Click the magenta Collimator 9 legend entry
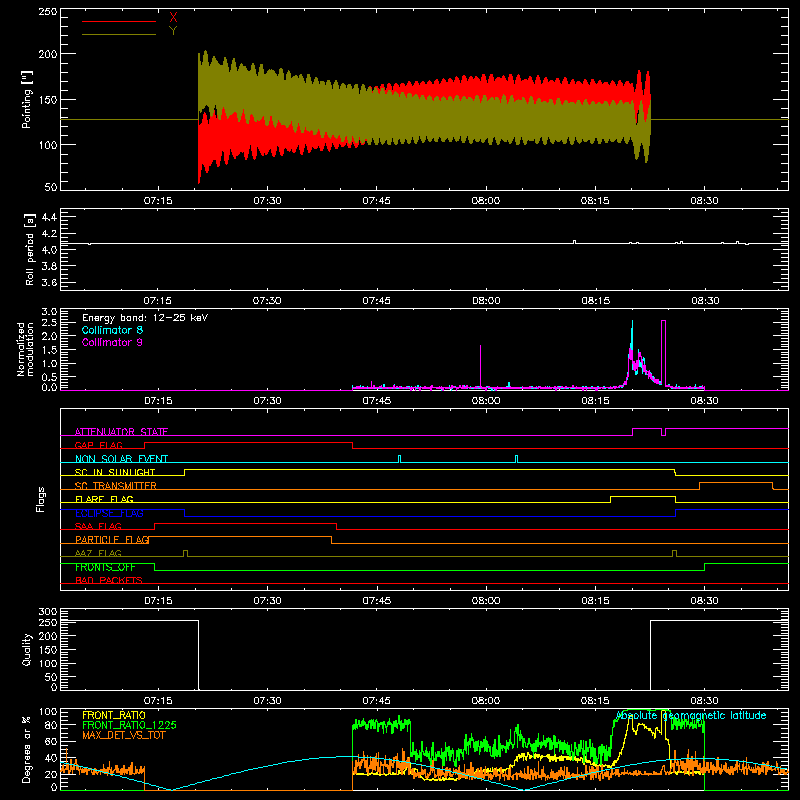This screenshot has width=800, height=800. (x=112, y=342)
